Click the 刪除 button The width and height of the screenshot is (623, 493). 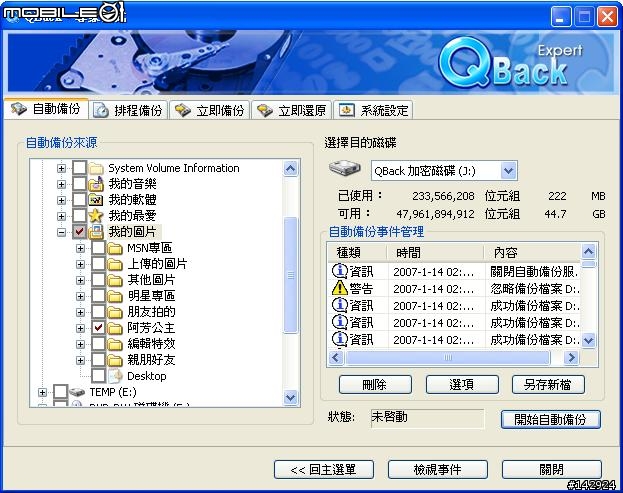[375, 385]
